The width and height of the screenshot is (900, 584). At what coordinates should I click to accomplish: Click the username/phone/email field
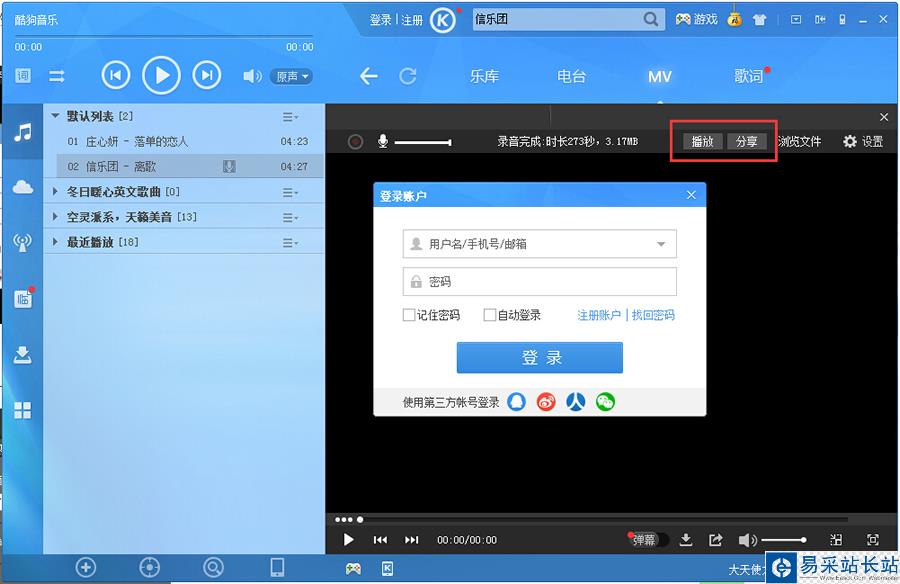pos(540,244)
